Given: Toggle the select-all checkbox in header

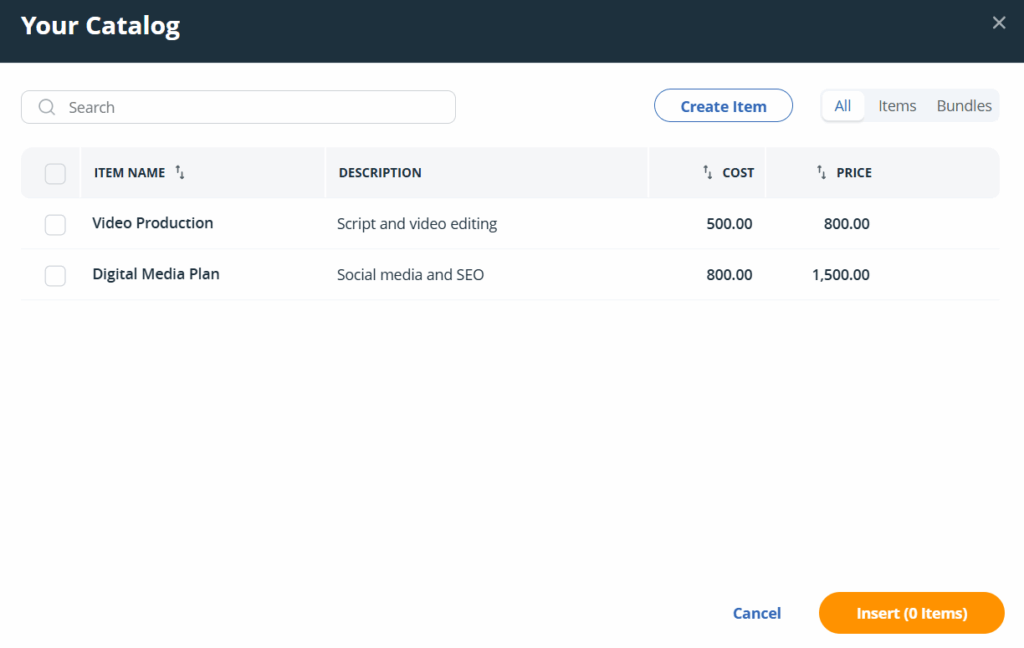Looking at the screenshot, I should (55, 174).
